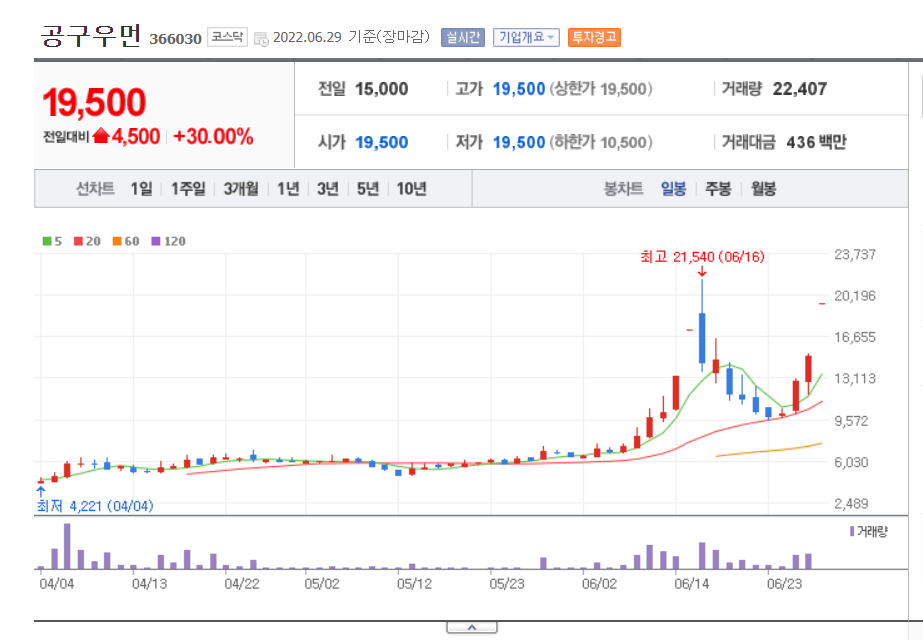This screenshot has width=923, height=640.
Task: Click the red 20-day moving average swatch
Action: point(78,241)
